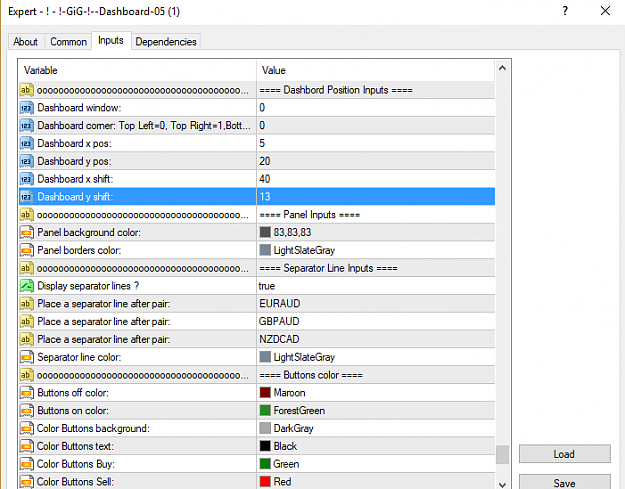Click the boolean icon beside Display separator lines
This screenshot has height=489, width=625.
pyautogui.click(x=26, y=286)
